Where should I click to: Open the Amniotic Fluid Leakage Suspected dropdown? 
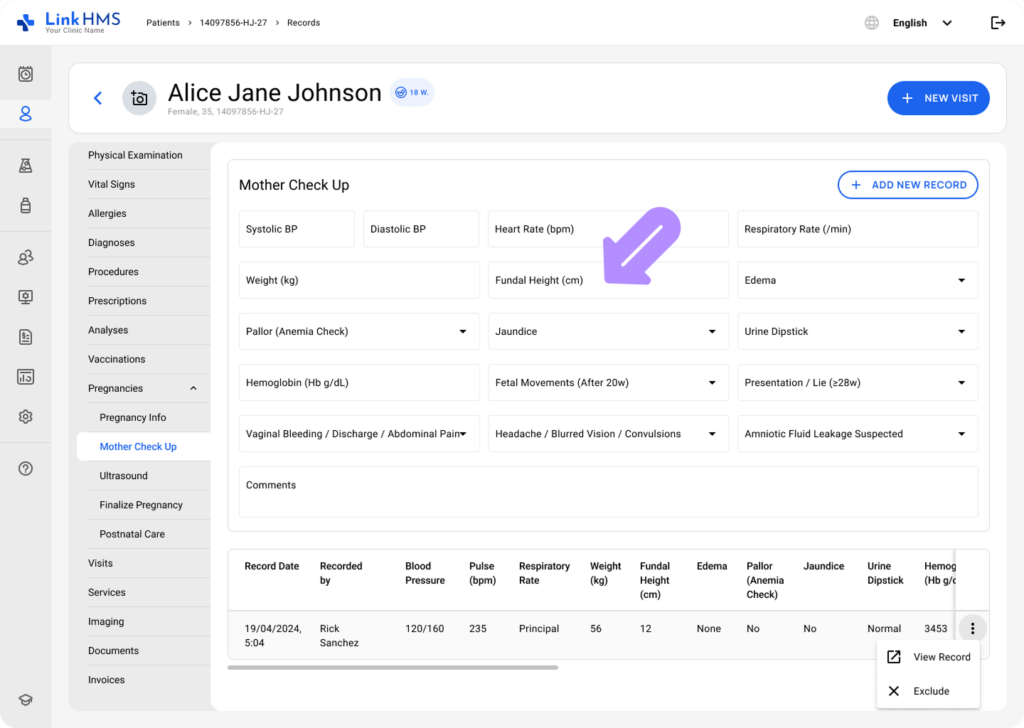857,434
